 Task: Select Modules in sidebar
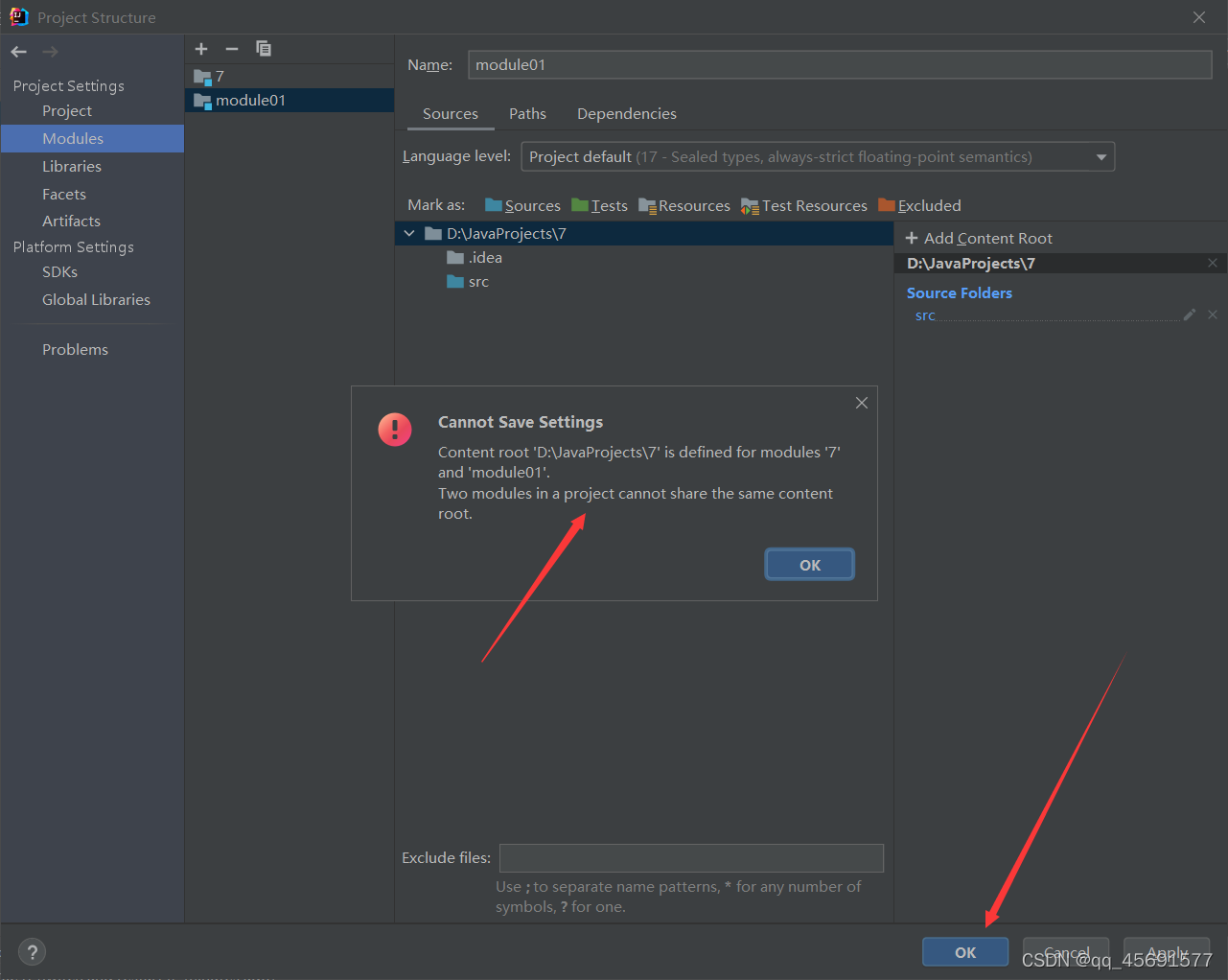click(x=92, y=138)
